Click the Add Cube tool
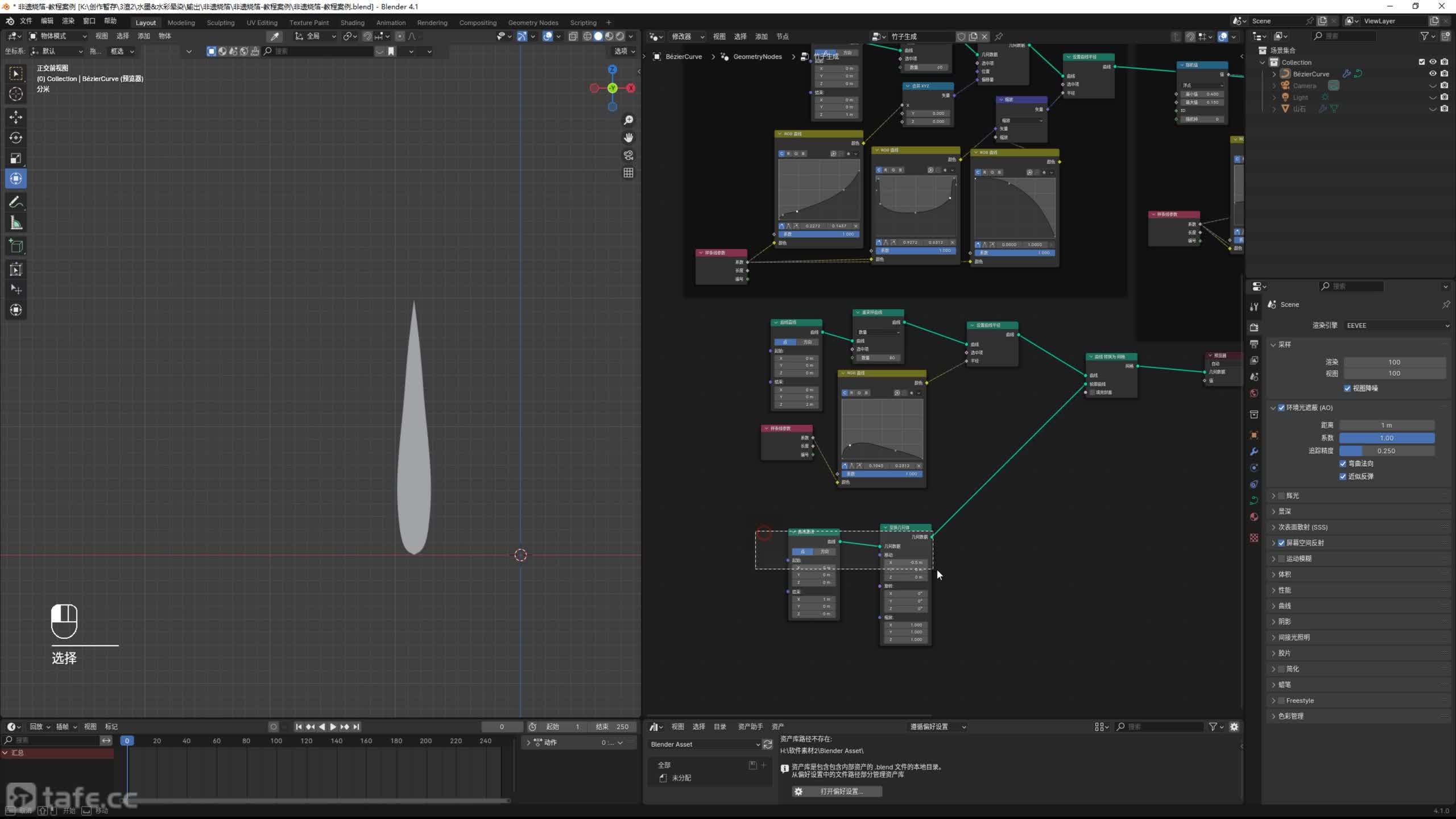 pos(16,246)
